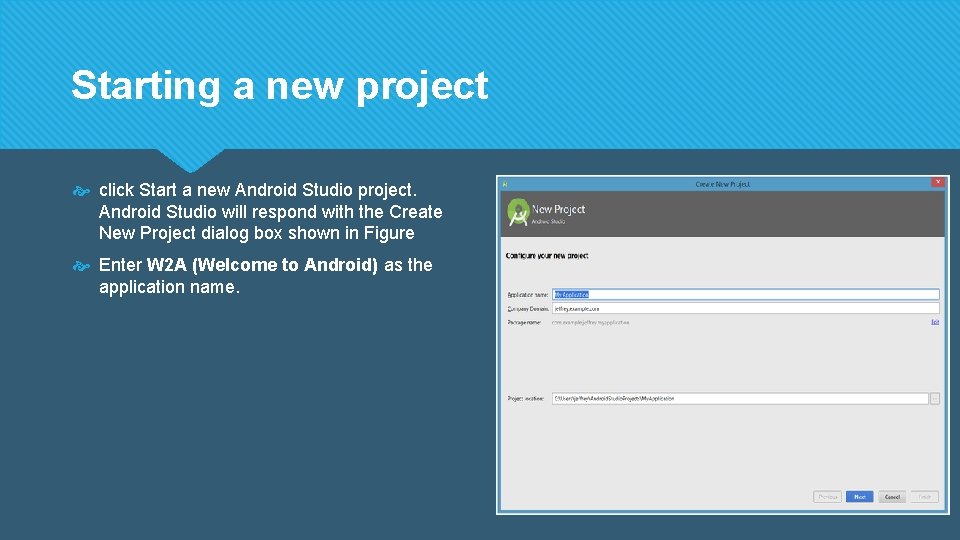Click the Android Studio logo in header
The image size is (960, 540).
[x=518, y=212]
